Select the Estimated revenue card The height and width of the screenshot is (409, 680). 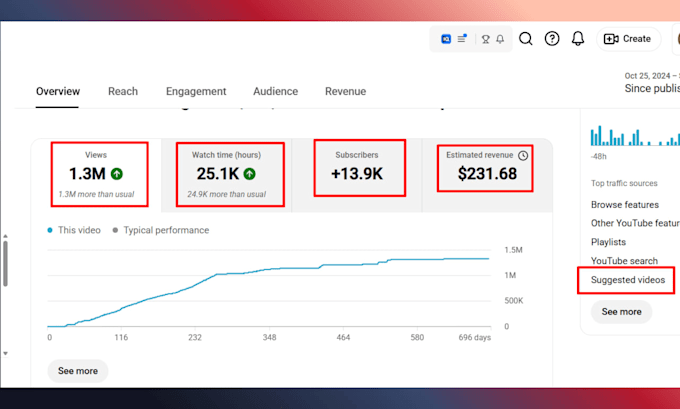[x=487, y=175]
